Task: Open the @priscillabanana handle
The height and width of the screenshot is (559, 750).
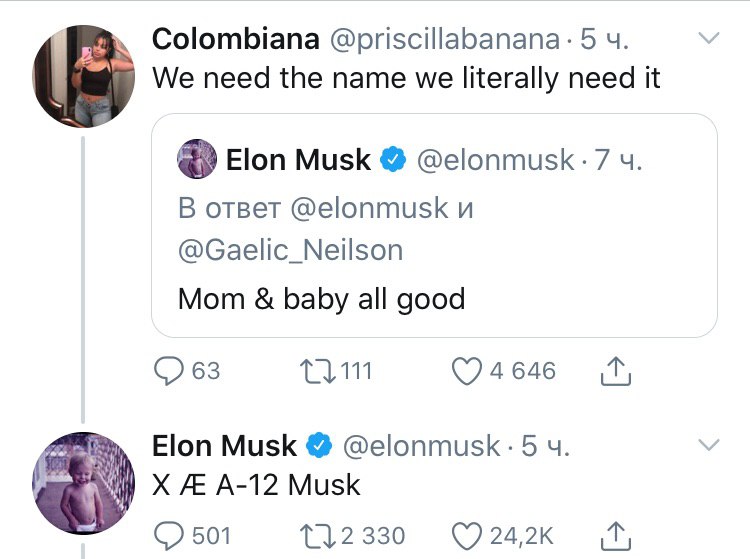Action: (x=443, y=39)
